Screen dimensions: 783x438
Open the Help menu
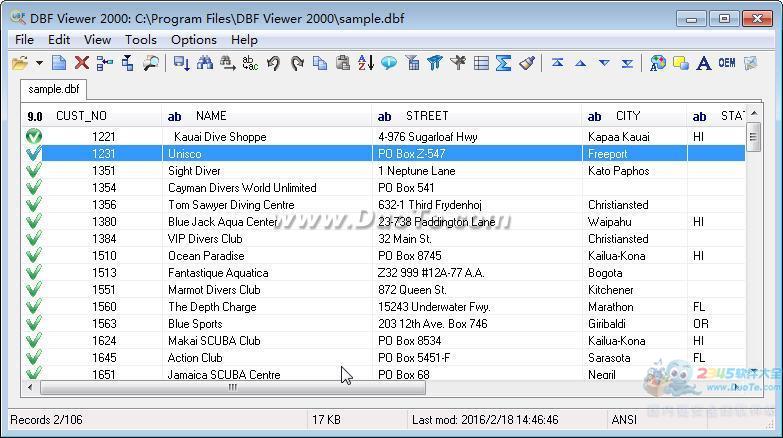click(x=244, y=39)
